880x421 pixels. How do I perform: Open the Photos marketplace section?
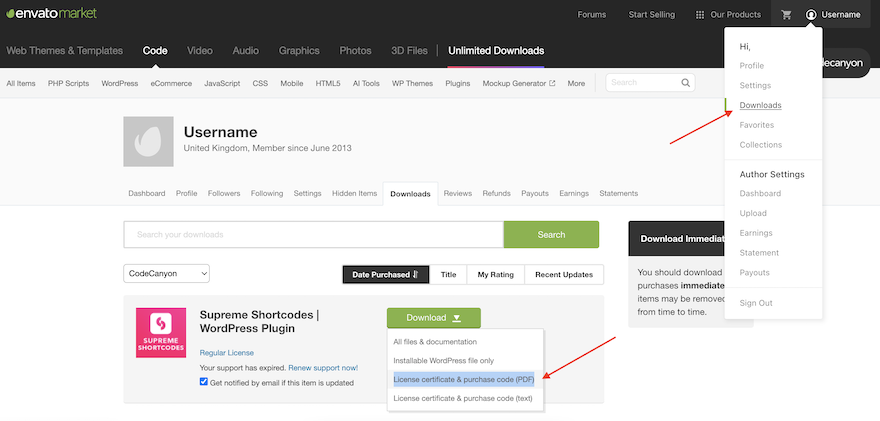[x=355, y=51]
